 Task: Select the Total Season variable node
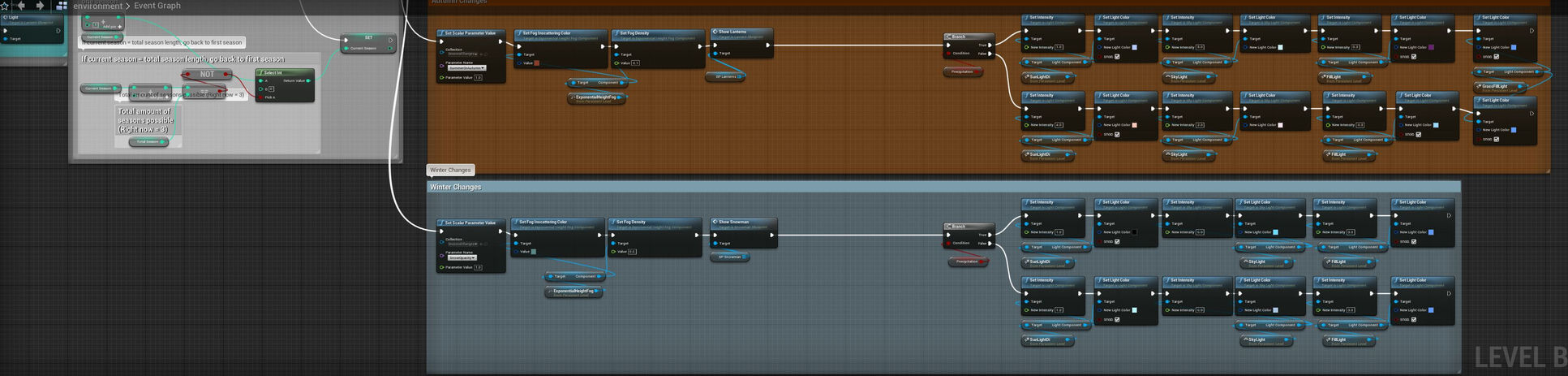tap(148, 141)
